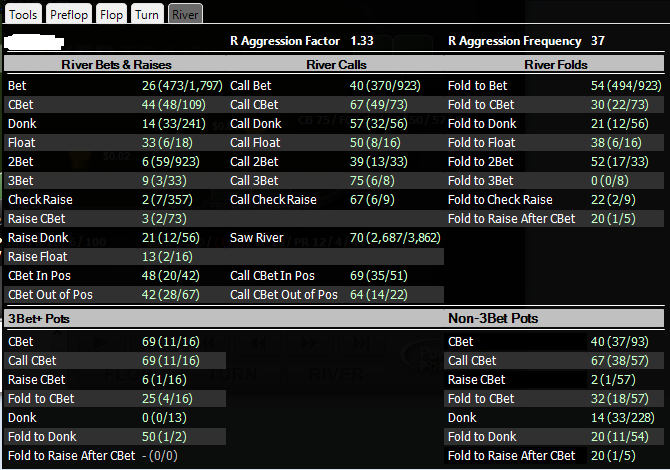Click Fold to Raise After CBet in River Folds
Viewport: 670px width, 470px height.
pyautogui.click(x=555, y=219)
